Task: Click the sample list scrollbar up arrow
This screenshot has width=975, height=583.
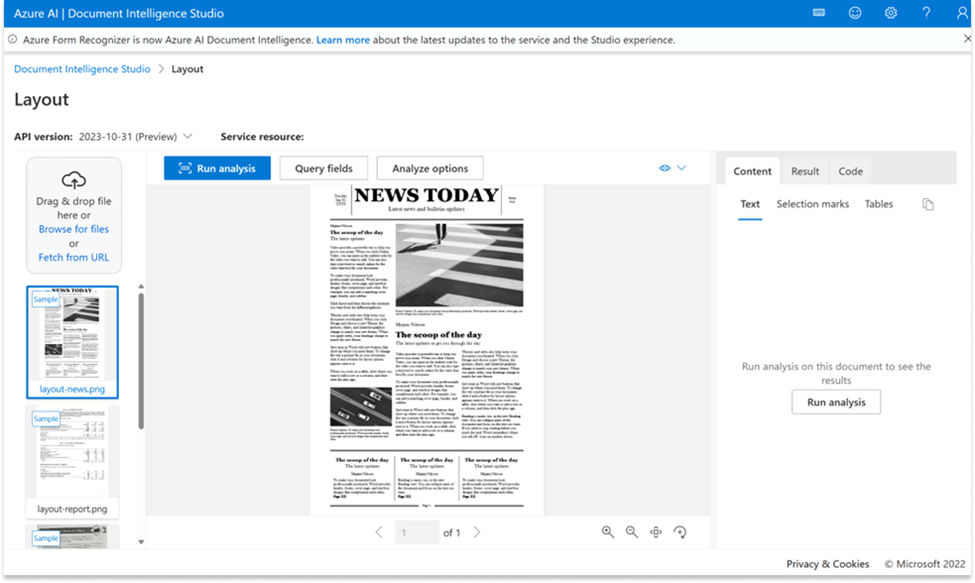Action: (141, 287)
